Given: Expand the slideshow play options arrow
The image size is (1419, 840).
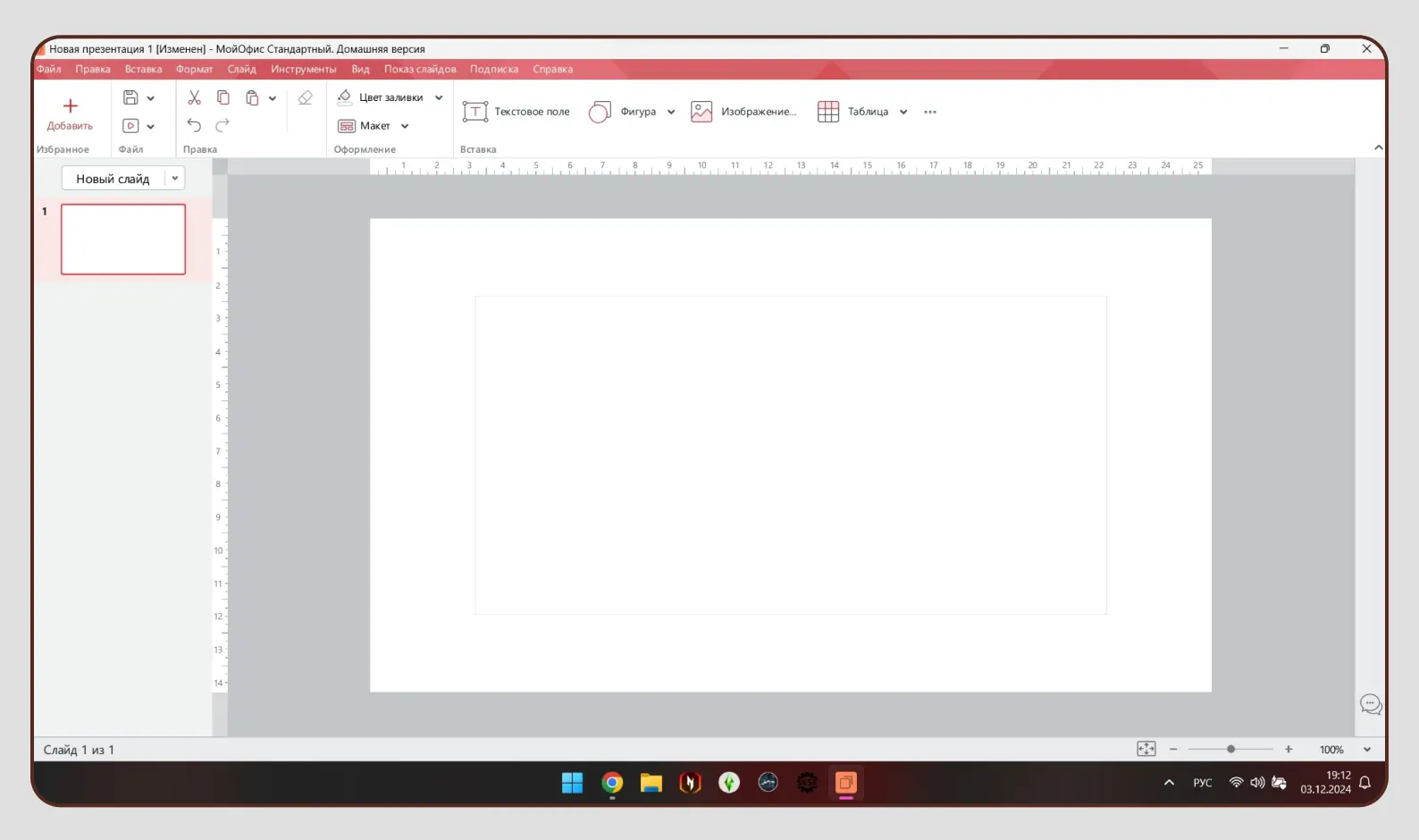Looking at the screenshot, I should point(150,127).
